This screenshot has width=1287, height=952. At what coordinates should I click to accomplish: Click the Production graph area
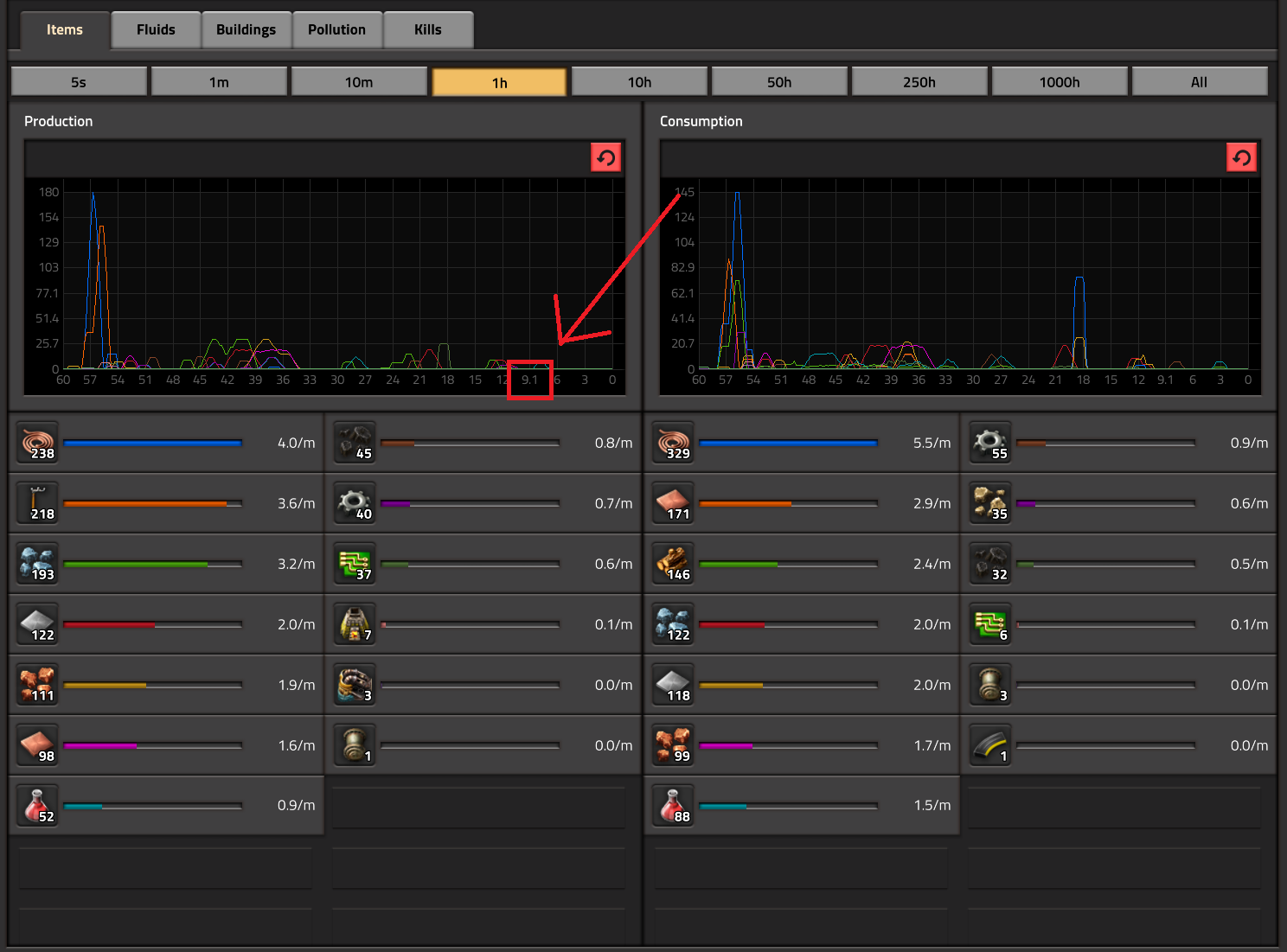[325, 285]
